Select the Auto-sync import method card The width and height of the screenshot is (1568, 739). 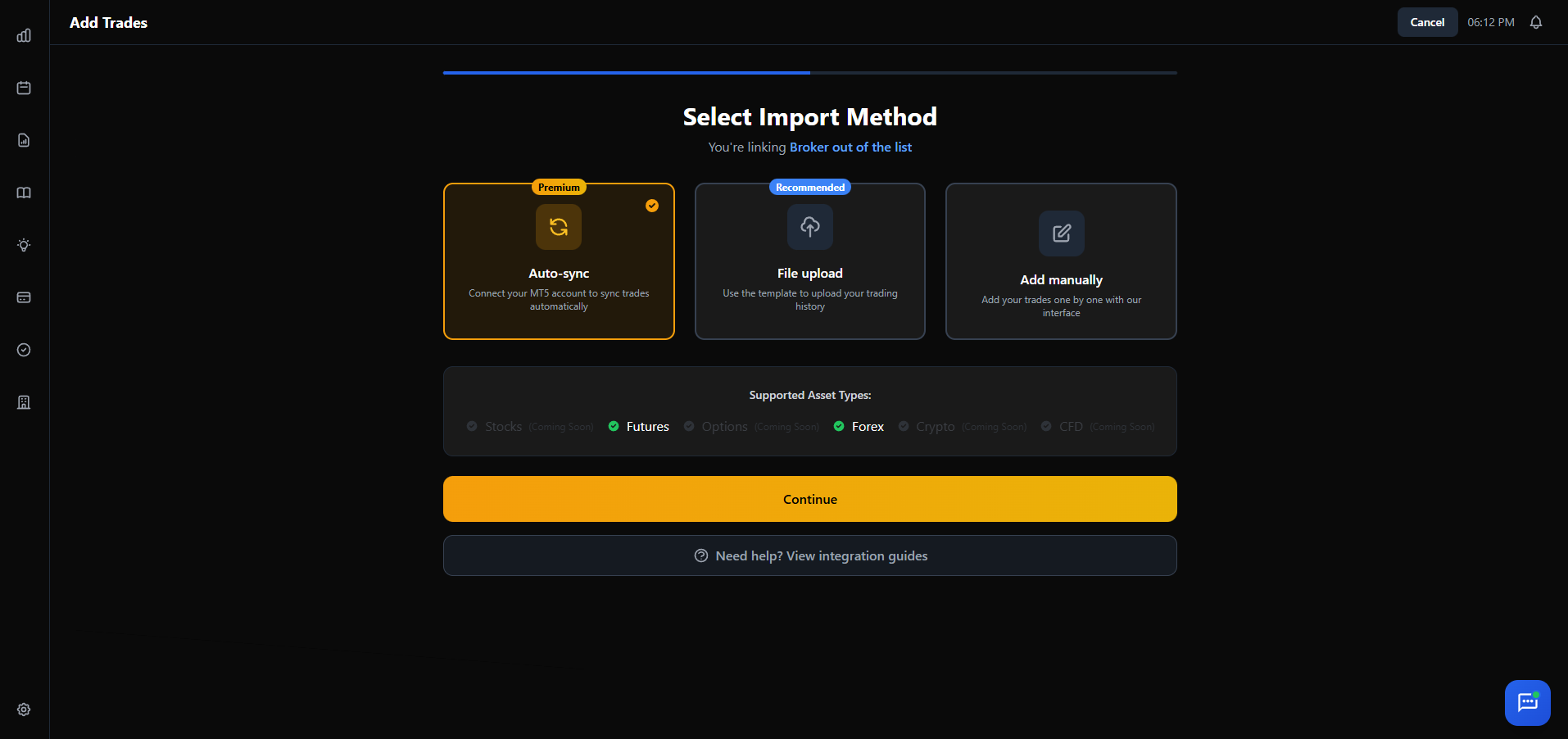pyautogui.click(x=559, y=261)
